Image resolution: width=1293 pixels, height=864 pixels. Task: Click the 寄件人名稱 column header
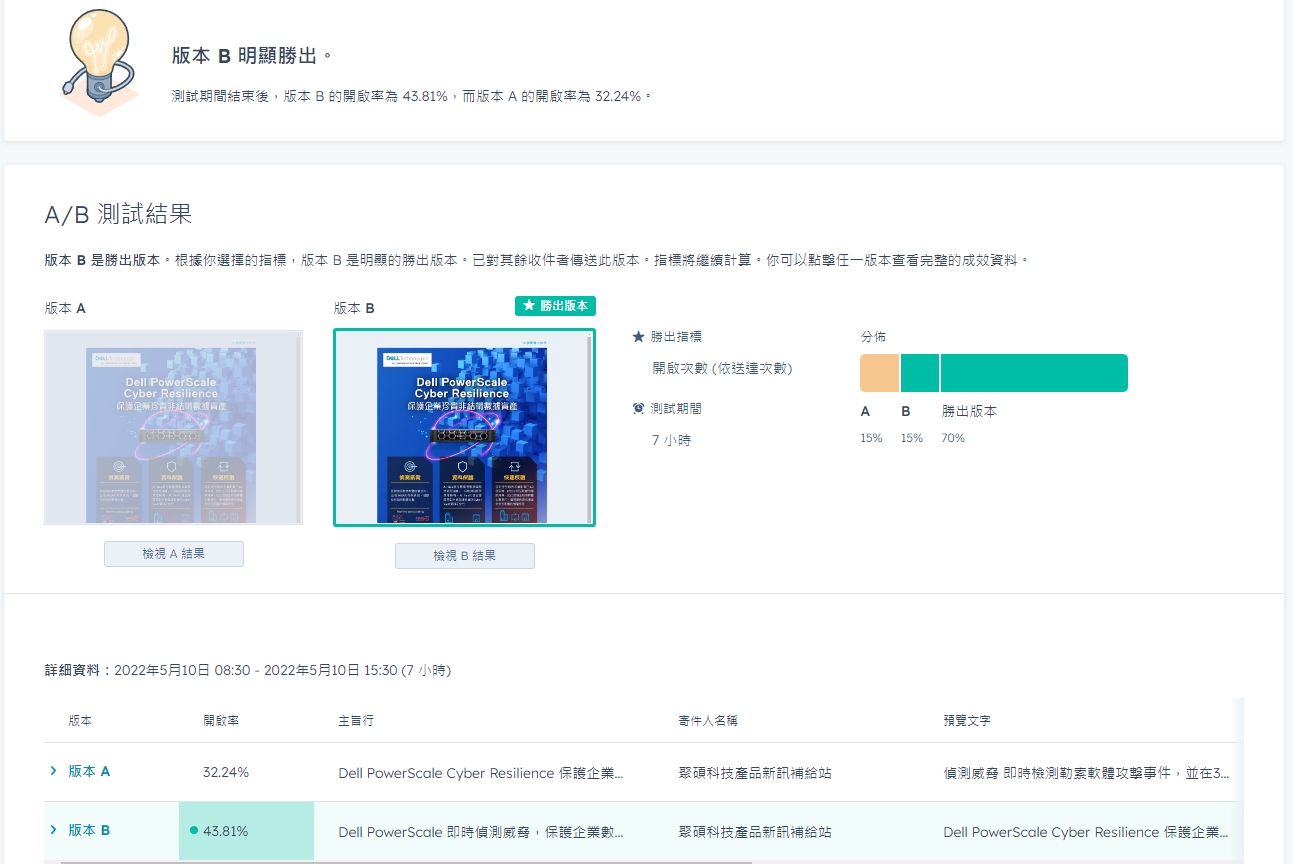(x=707, y=720)
